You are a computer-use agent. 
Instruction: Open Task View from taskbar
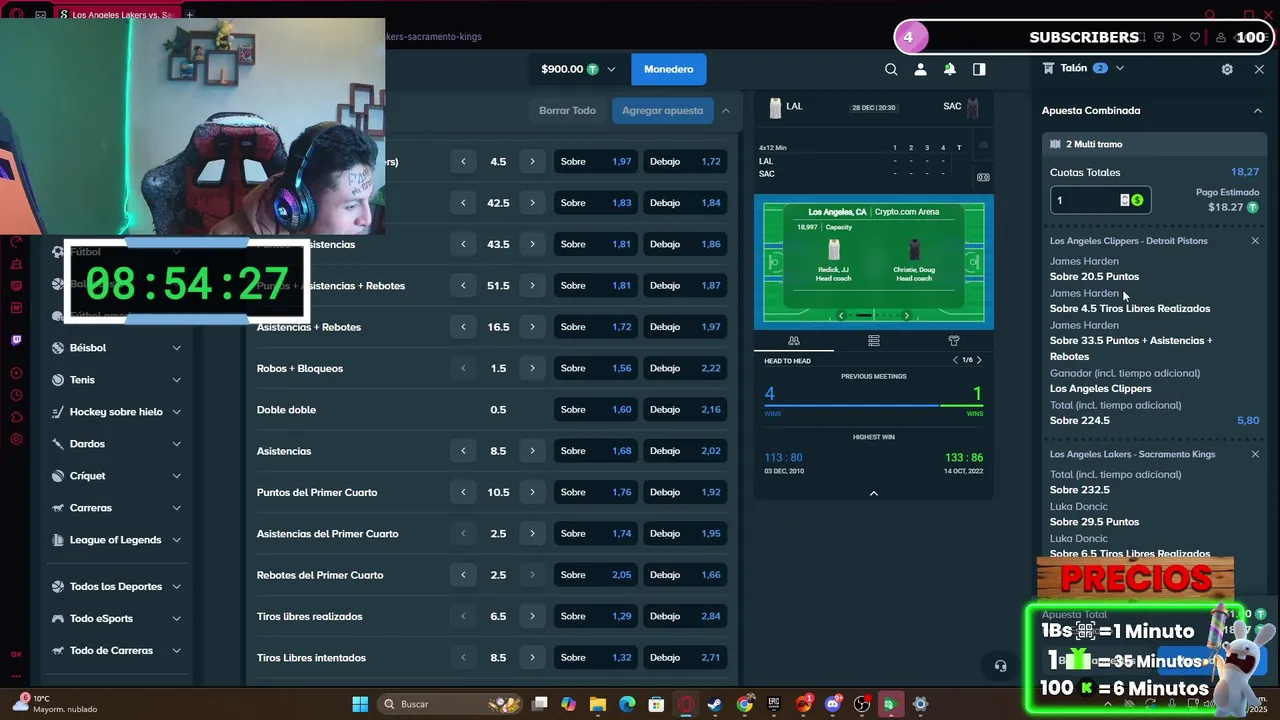pyautogui.click(x=539, y=704)
